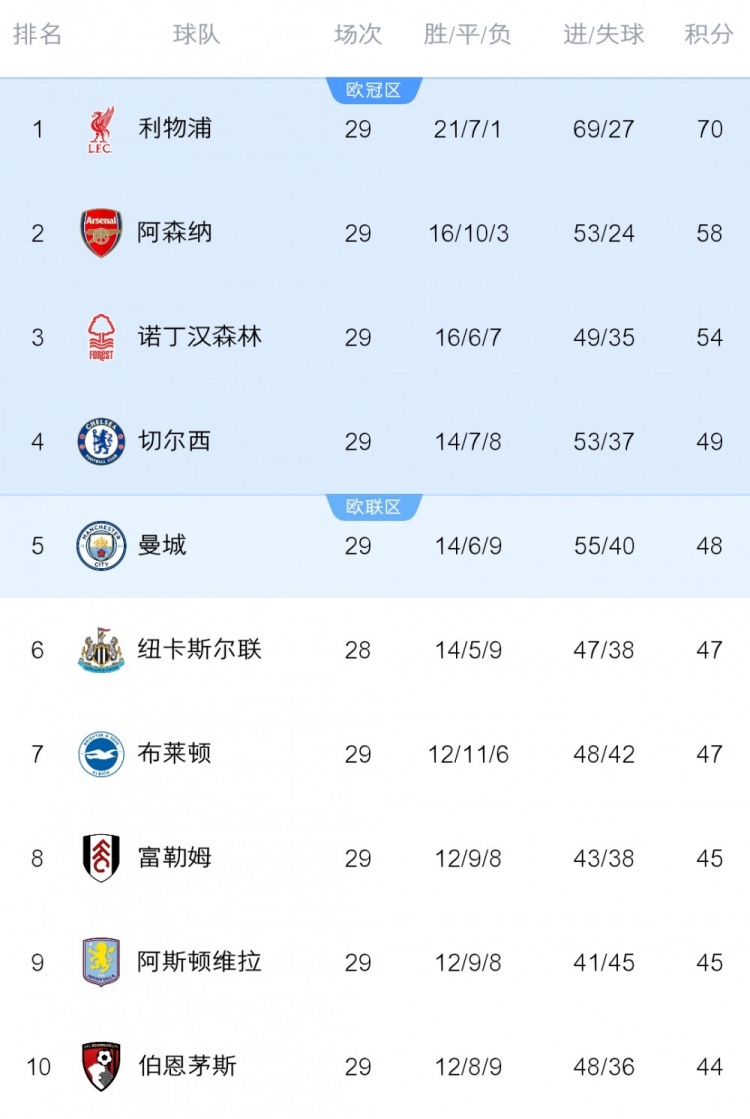This screenshot has width=750, height=1119.
Task: Click the Bournemouth club badge
Action: point(101,1066)
